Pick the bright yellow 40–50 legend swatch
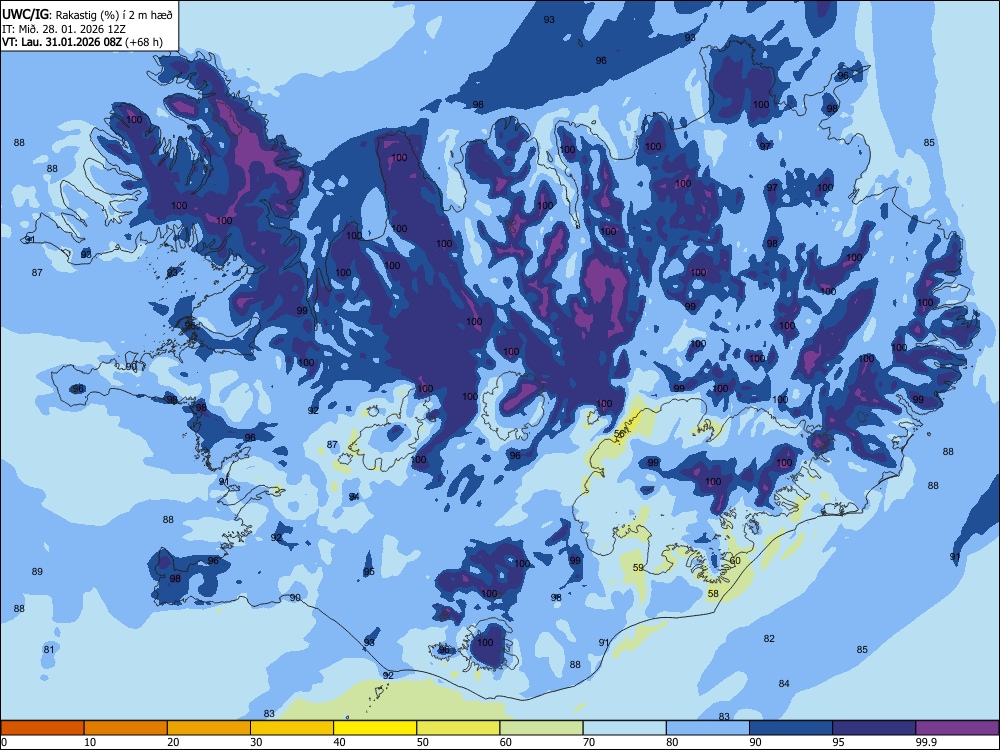The height and width of the screenshot is (750, 1000). pyautogui.click(x=375, y=728)
